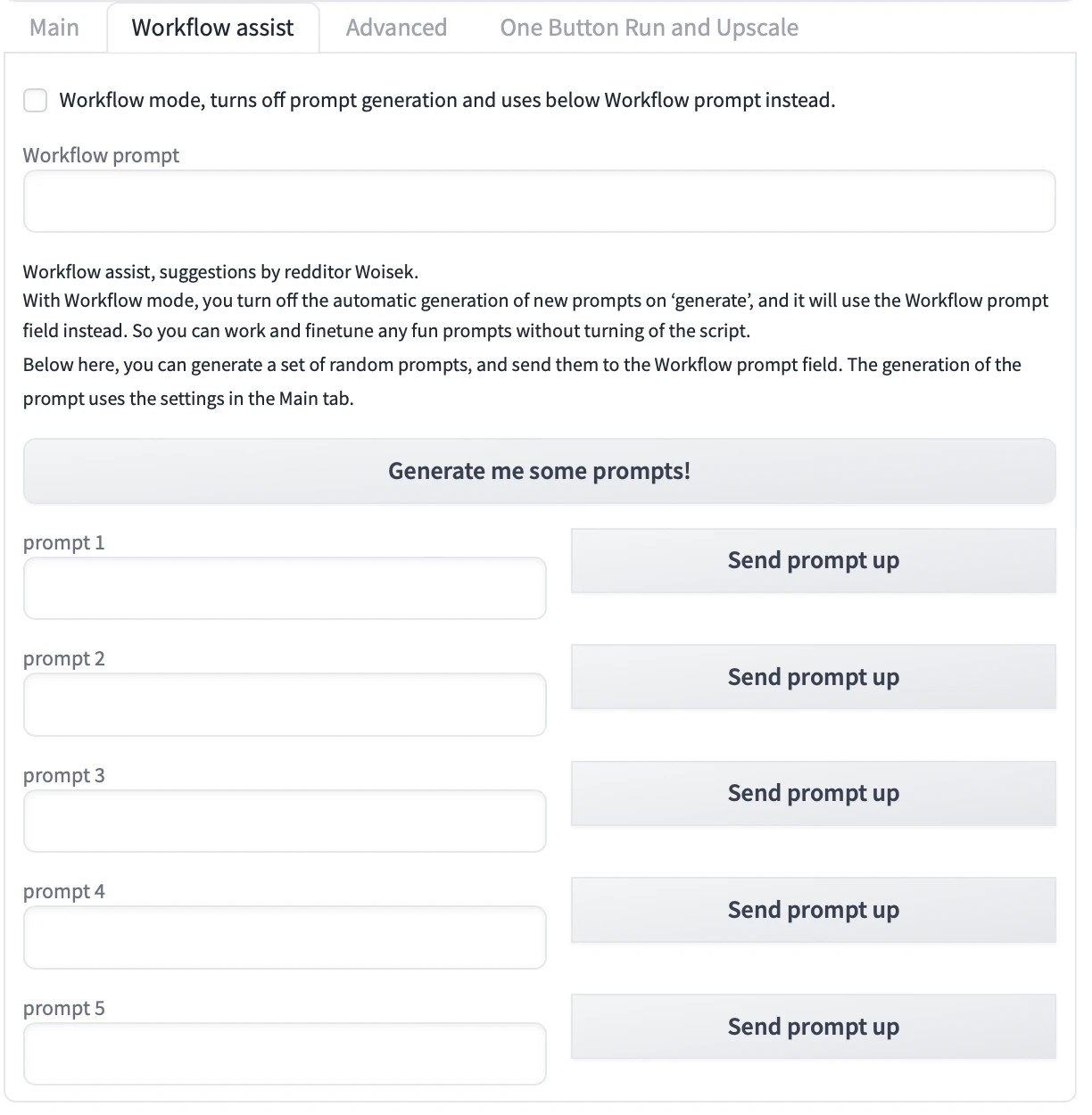Click the Workflow prompt text field
Screen dimensions: 1092x1115
pos(539,202)
